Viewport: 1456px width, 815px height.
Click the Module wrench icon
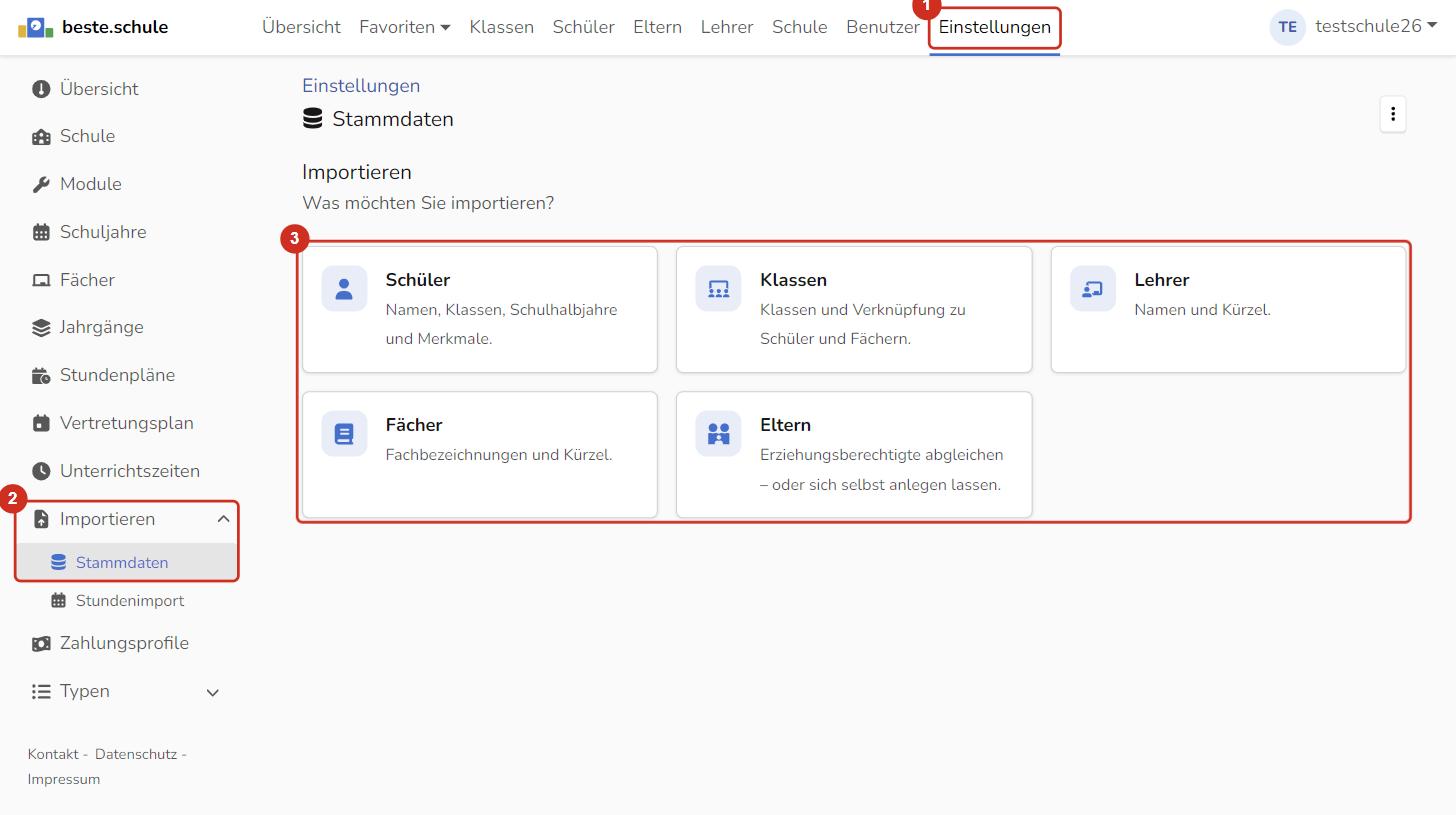pyautogui.click(x=41, y=185)
